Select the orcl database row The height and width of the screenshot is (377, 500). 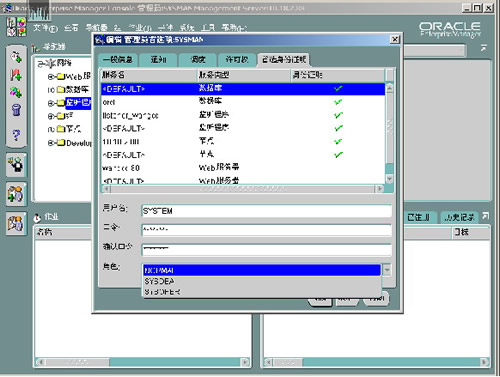(x=243, y=102)
